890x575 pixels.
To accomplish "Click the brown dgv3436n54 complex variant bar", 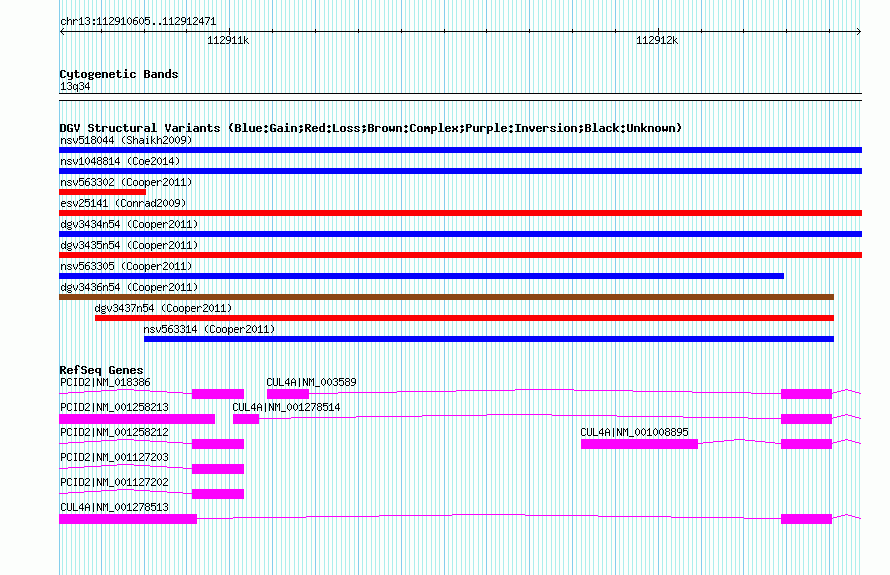I will 446,297.
